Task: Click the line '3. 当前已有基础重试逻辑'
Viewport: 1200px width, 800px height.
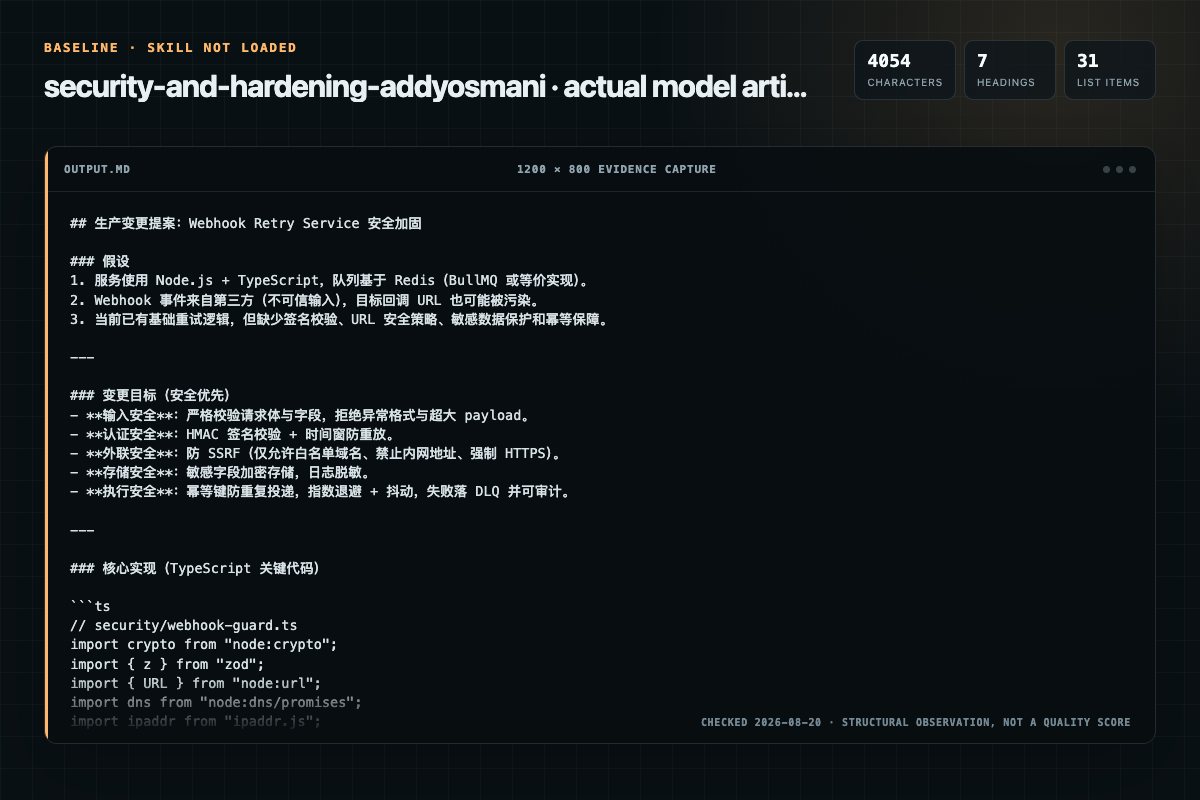Action: 339,319
